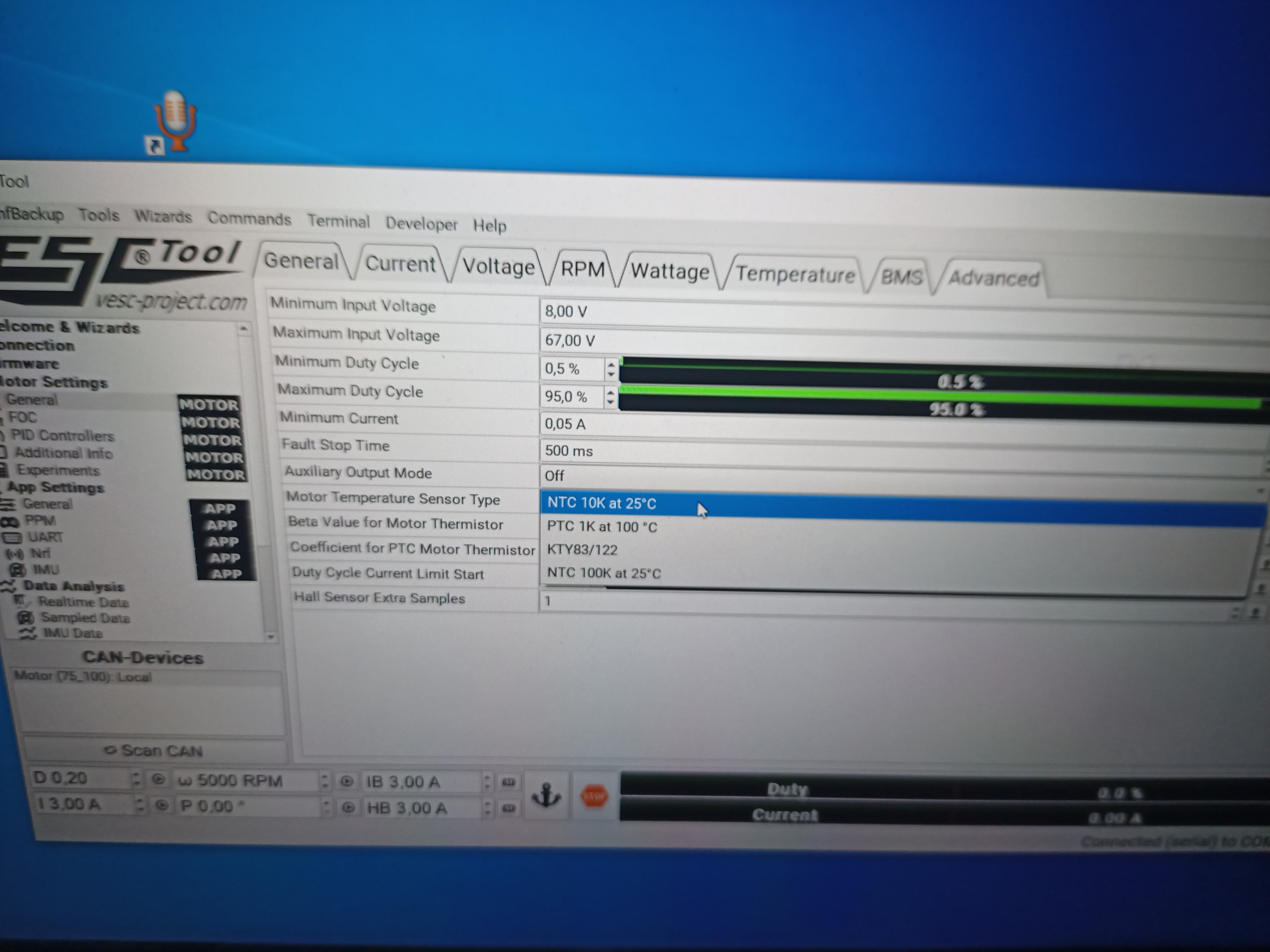Choose PTC 1K at 100 °C option
The height and width of the screenshot is (952, 1270).
click(x=602, y=527)
